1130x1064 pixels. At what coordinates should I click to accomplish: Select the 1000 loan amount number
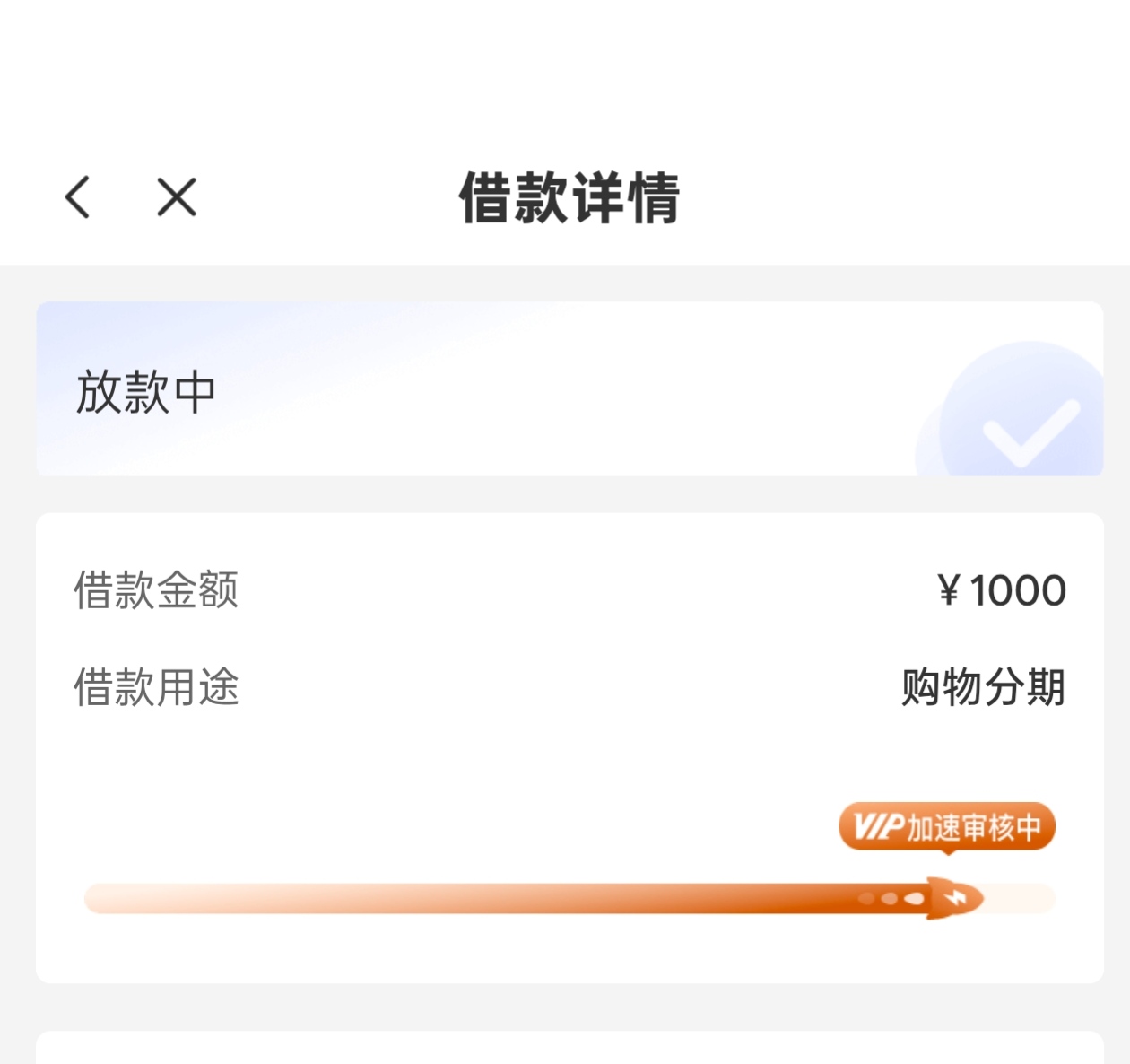pyautogui.click(x=1018, y=590)
